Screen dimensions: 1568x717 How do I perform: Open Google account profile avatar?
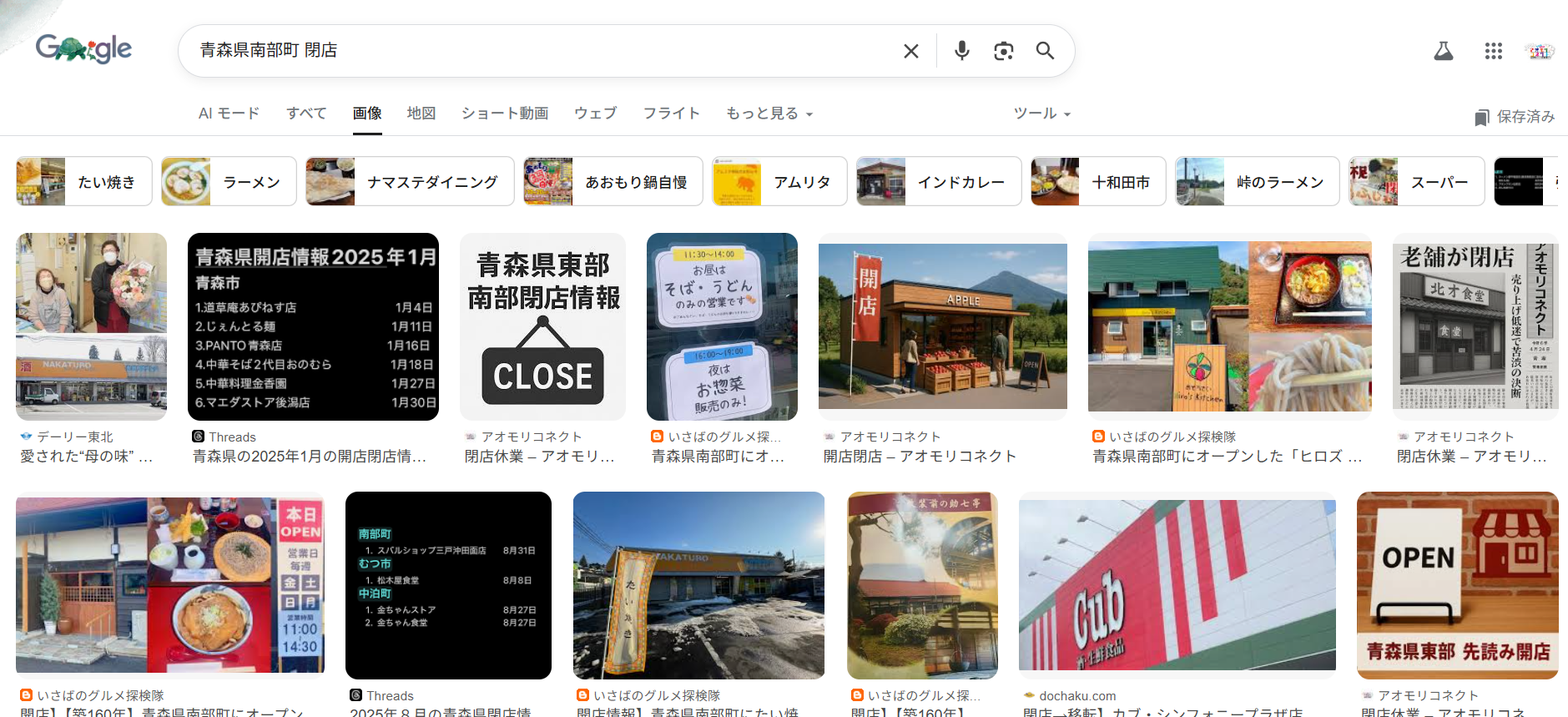click(x=1540, y=51)
